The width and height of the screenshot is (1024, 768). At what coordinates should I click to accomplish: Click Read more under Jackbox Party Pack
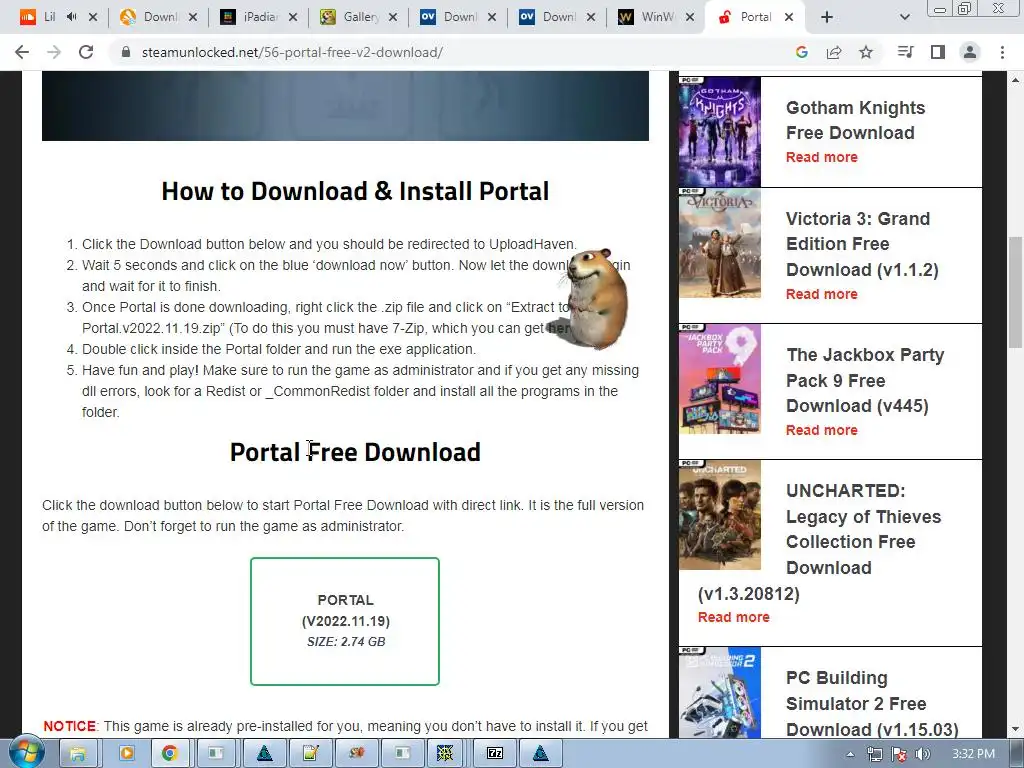(822, 430)
